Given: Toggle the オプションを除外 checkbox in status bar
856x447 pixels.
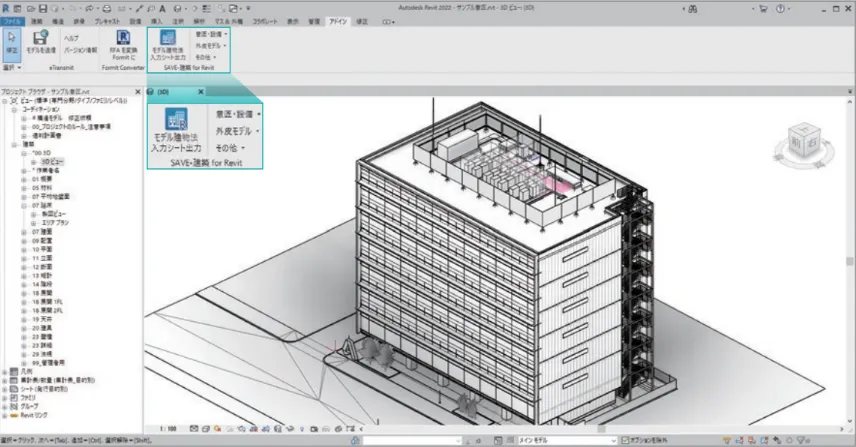Looking at the screenshot, I should click(x=625, y=440).
